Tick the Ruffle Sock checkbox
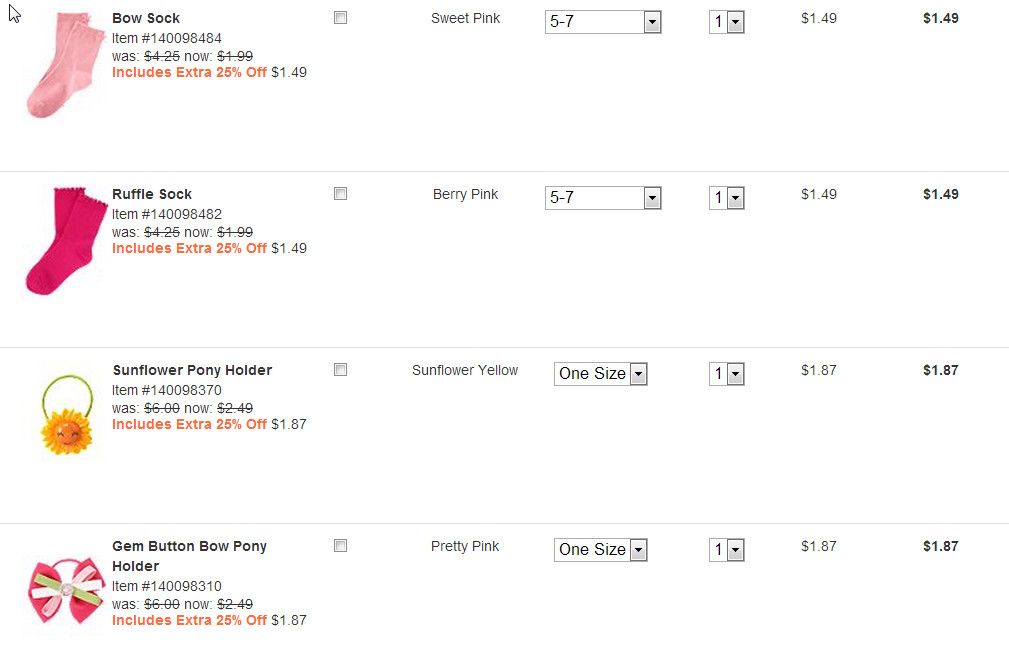Screen dimensions: 1009x648 tap(340, 194)
